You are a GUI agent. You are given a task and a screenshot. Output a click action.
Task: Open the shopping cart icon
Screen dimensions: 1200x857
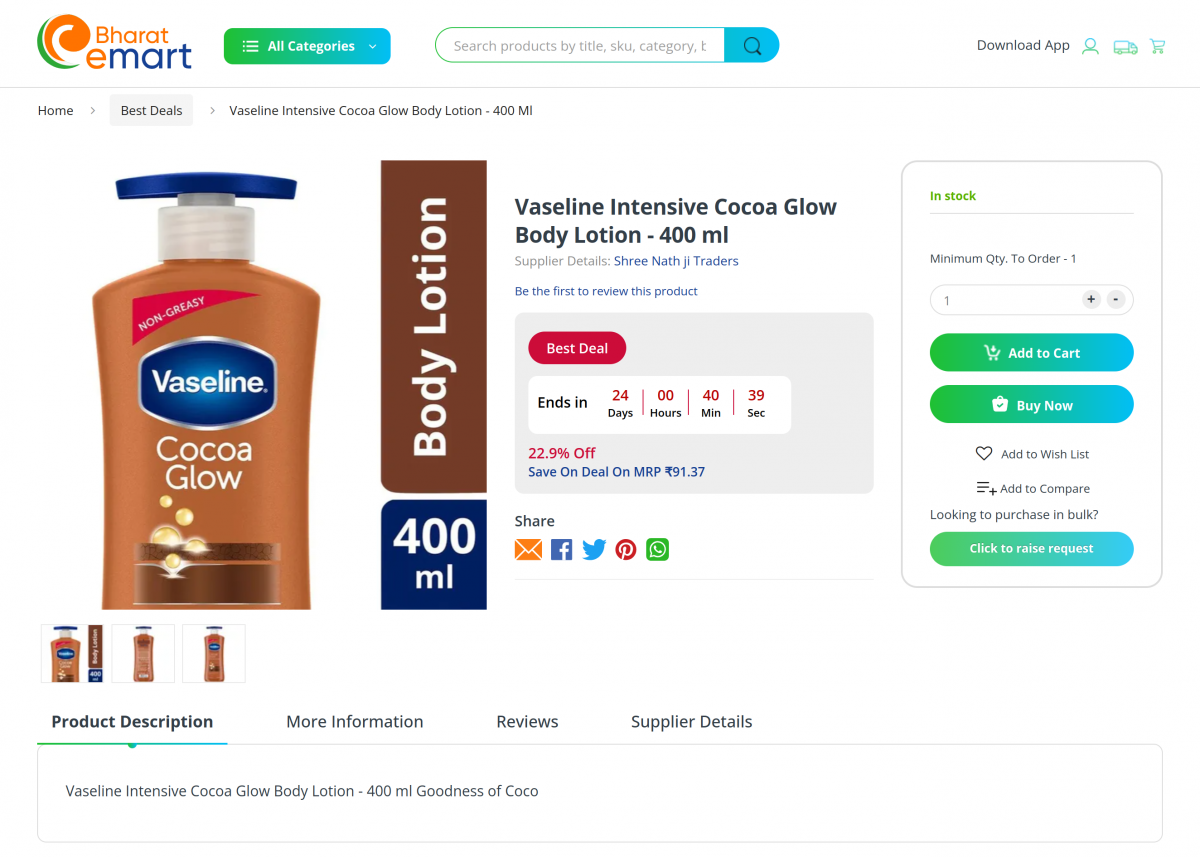click(x=1157, y=46)
